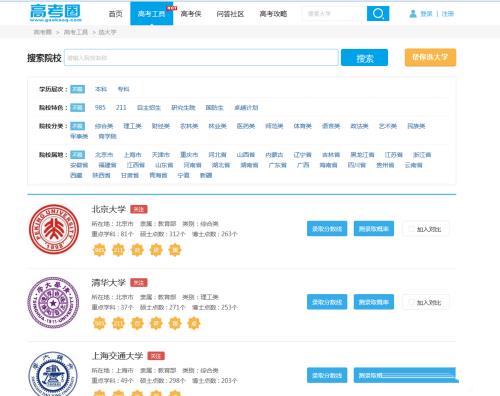The height and width of the screenshot is (396, 500).
Task: Click the 985 badge under 北京大学
Action: click(x=99, y=250)
